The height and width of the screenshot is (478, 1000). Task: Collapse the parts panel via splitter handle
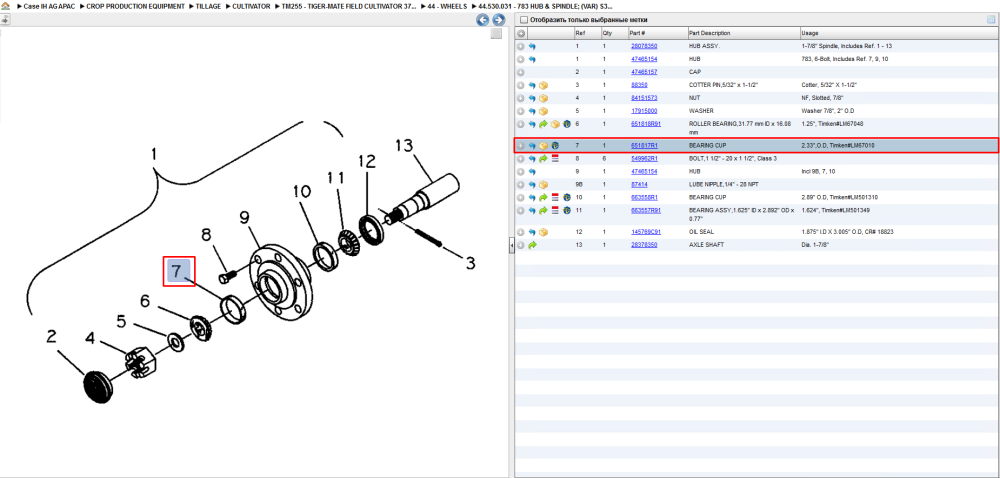tap(511, 245)
